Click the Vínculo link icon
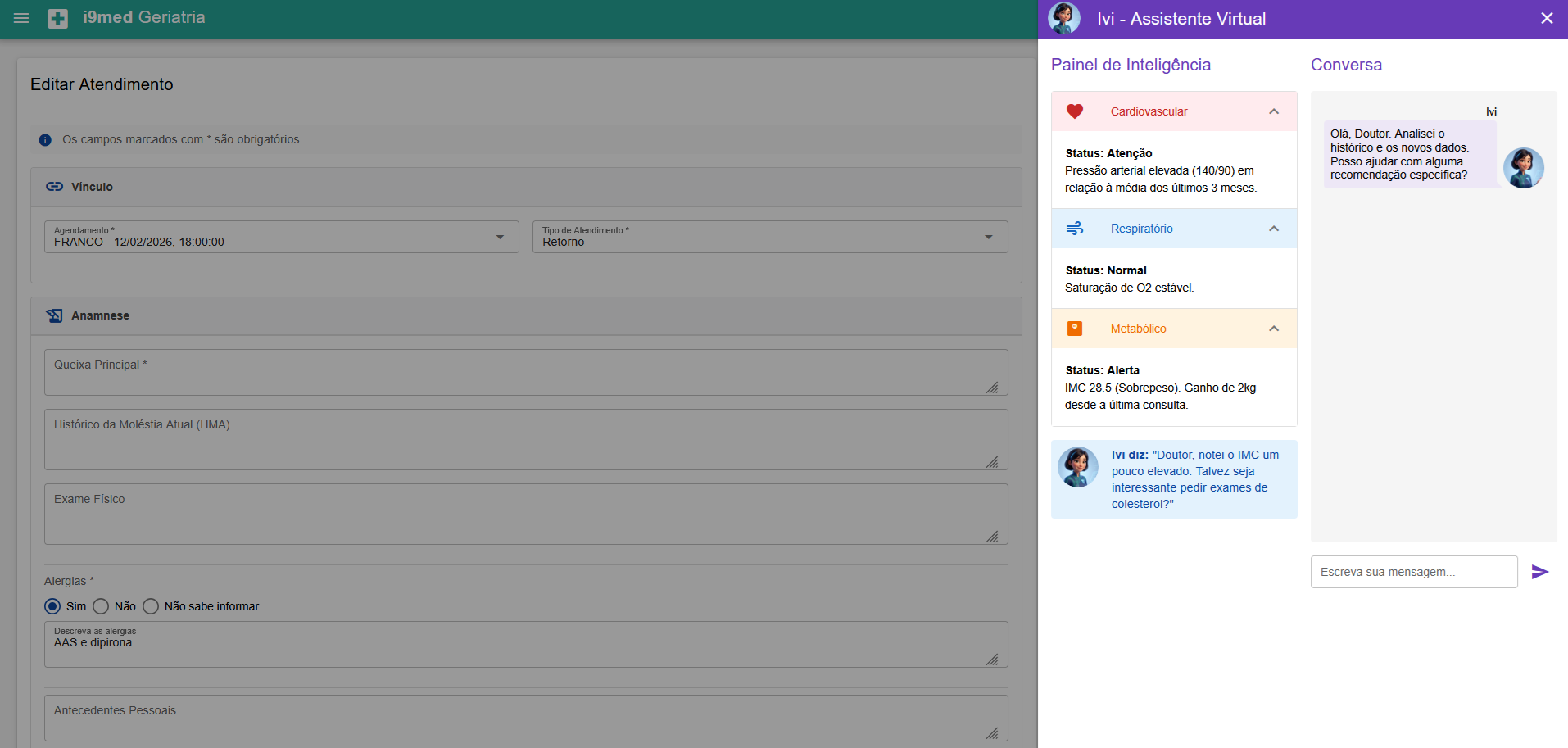Screen dimensions: 1568x748 click(x=54, y=187)
